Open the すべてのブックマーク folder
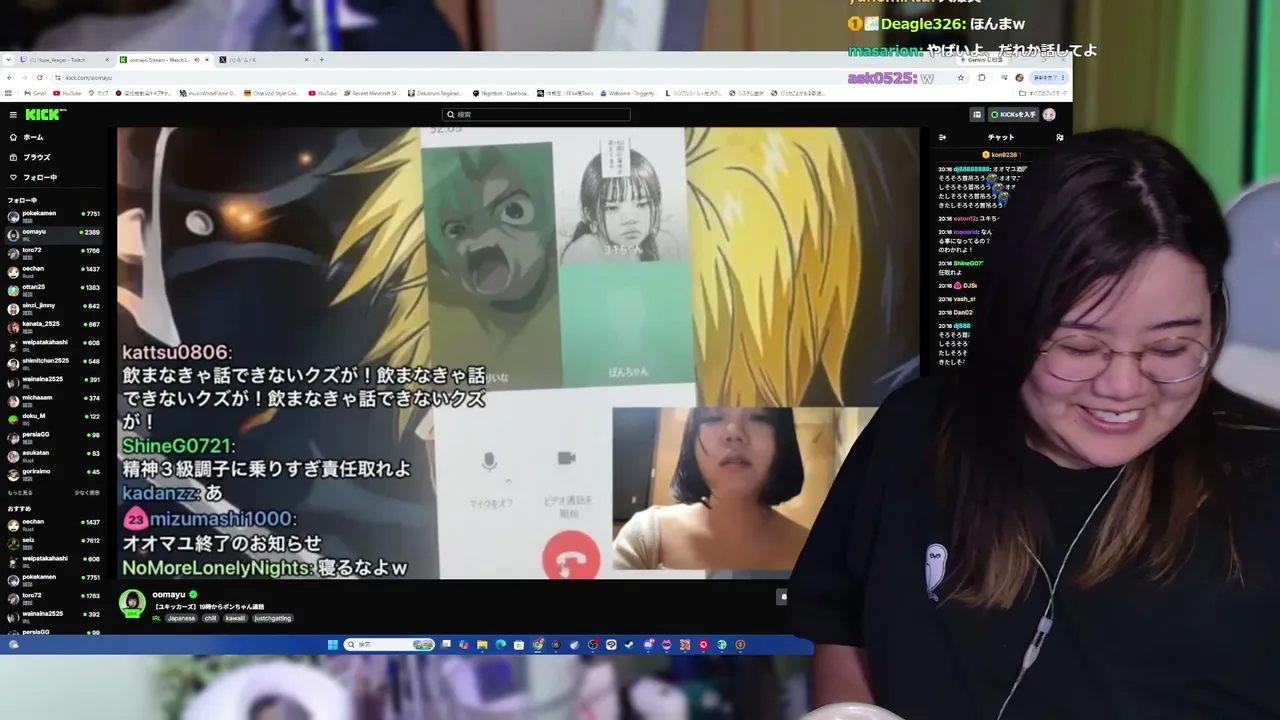Viewport: 1280px width, 720px height. pos(1044,94)
